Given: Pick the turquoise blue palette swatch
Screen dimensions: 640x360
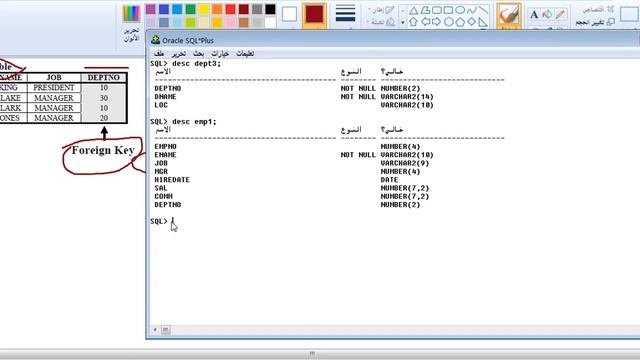Looking at the screenshot, I should click(177, 9).
